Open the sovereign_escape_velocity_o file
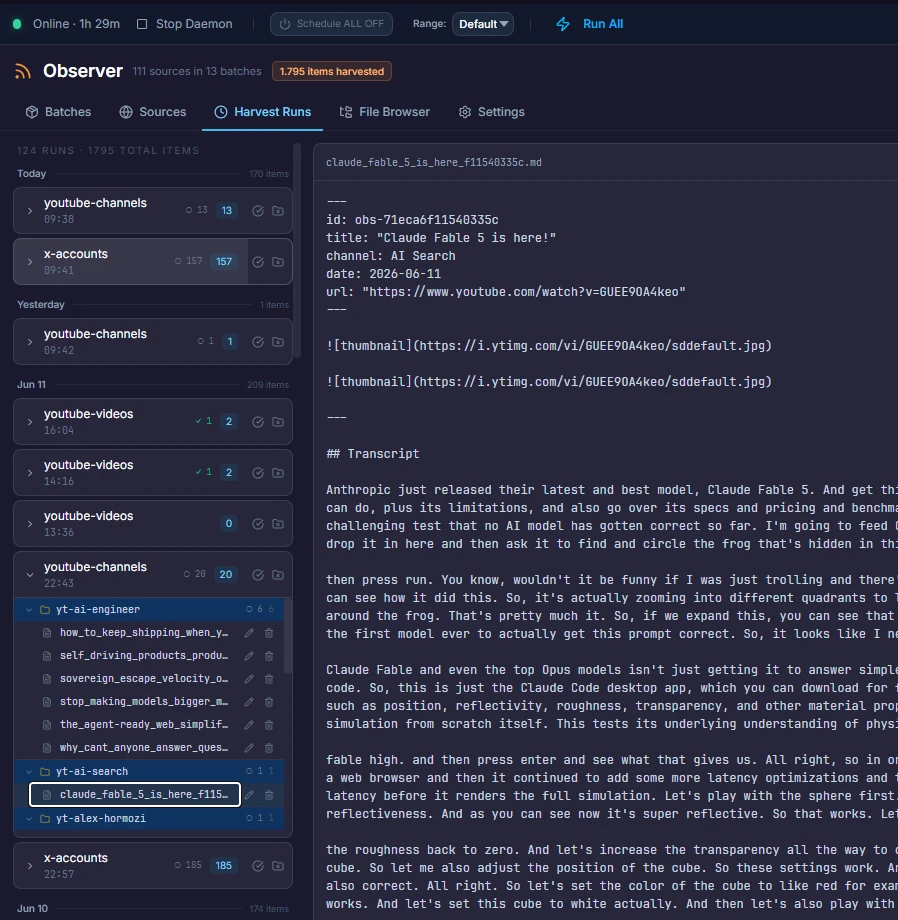The height and width of the screenshot is (920, 898). pos(144,678)
